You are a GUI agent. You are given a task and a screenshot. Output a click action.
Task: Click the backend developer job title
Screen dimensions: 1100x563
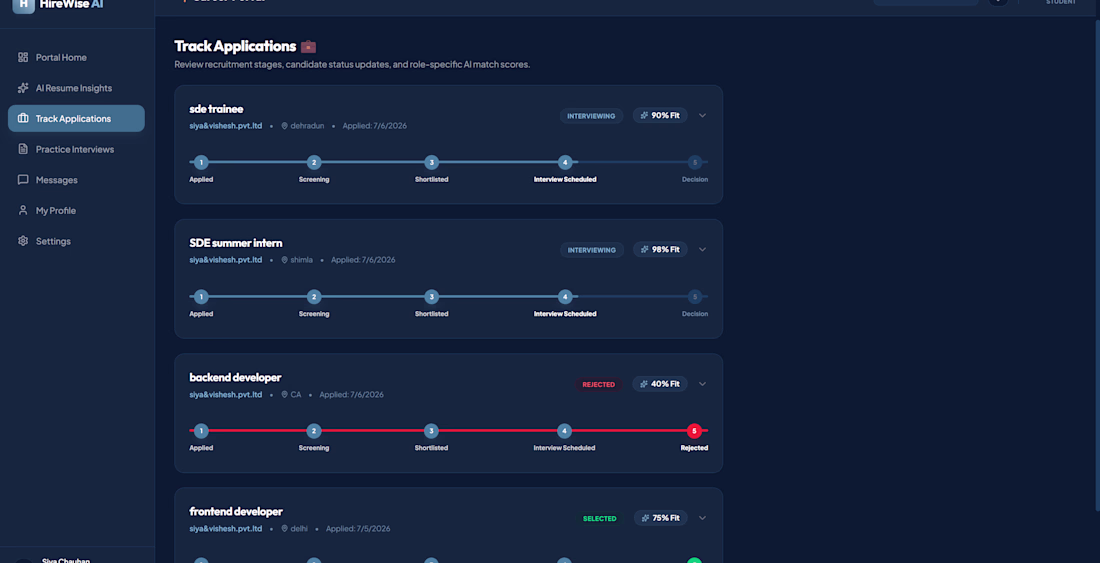coord(235,377)
